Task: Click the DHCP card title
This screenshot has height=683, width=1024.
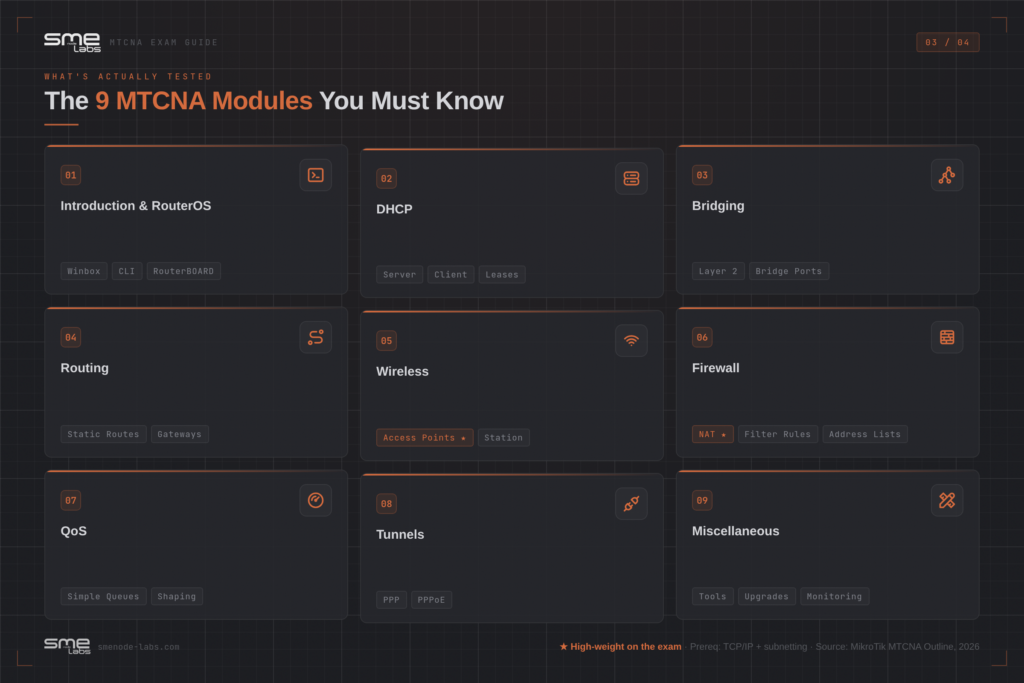Action: tap(394, 209)
